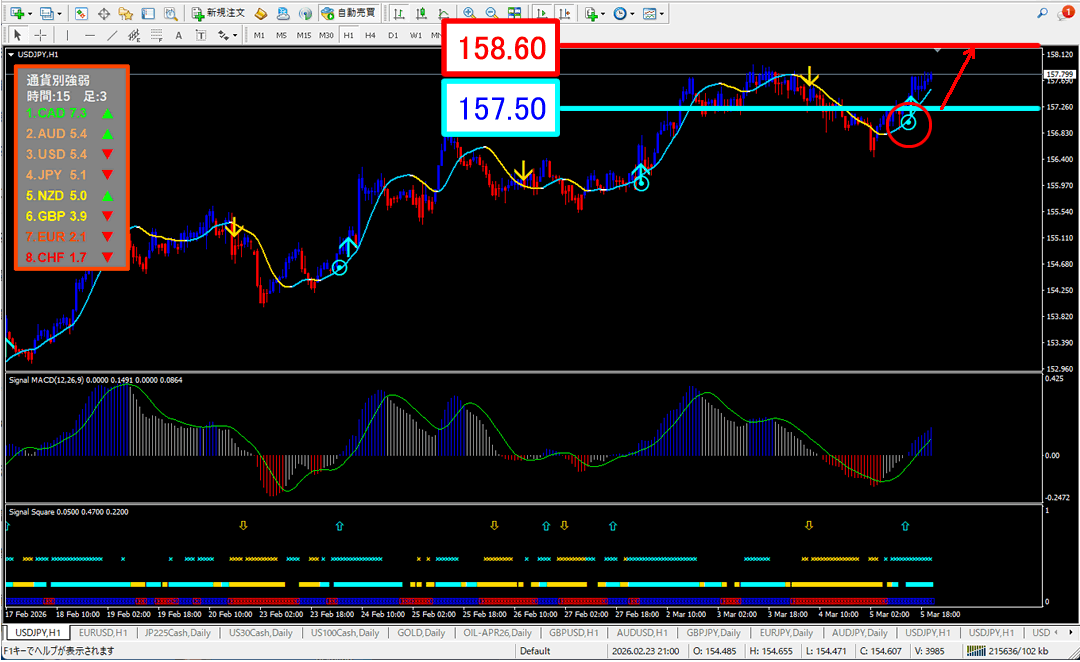
Task: Pick the trendline drawing tool
Action: [x=112, y=35]
